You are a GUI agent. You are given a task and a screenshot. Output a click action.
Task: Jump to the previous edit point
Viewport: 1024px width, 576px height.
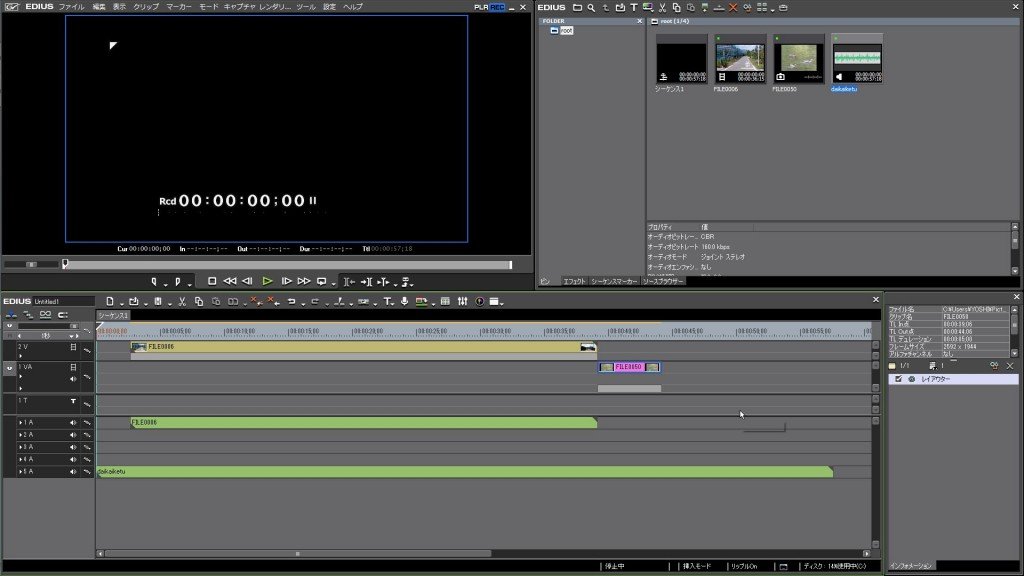(349, 281)
